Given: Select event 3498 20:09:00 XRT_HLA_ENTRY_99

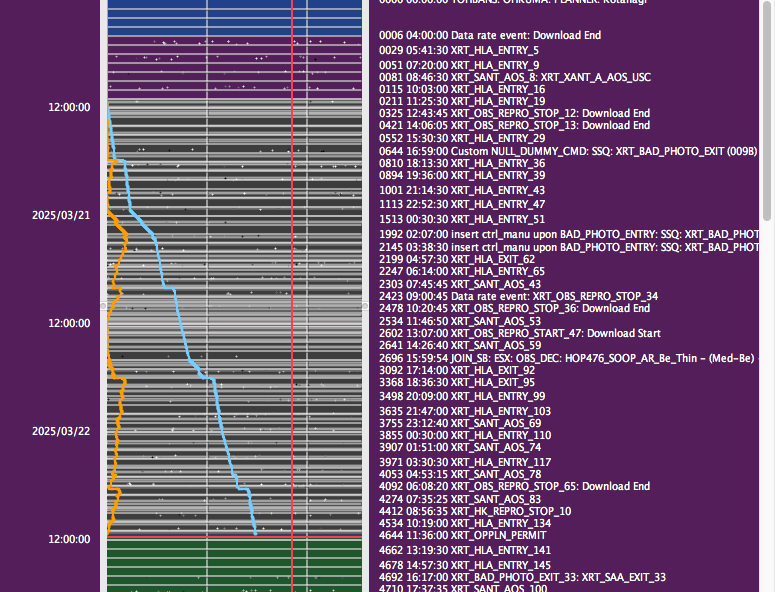Looking at the screenshot, I should click(462, 397).
